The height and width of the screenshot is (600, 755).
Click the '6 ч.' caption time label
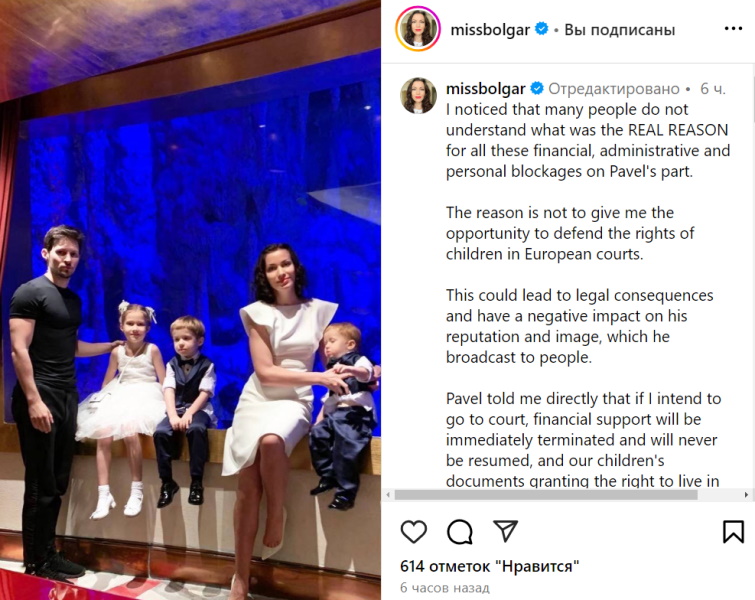coord(713,89)
